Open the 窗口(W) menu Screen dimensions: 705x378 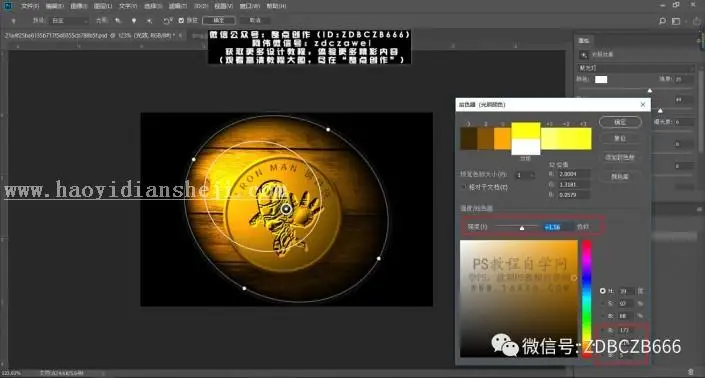[250, 6]
